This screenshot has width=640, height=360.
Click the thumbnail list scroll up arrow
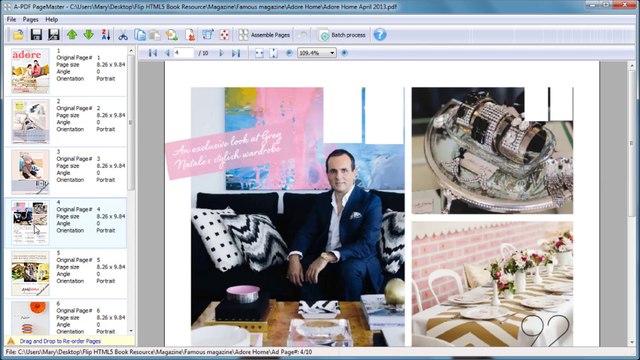point(131,51)
